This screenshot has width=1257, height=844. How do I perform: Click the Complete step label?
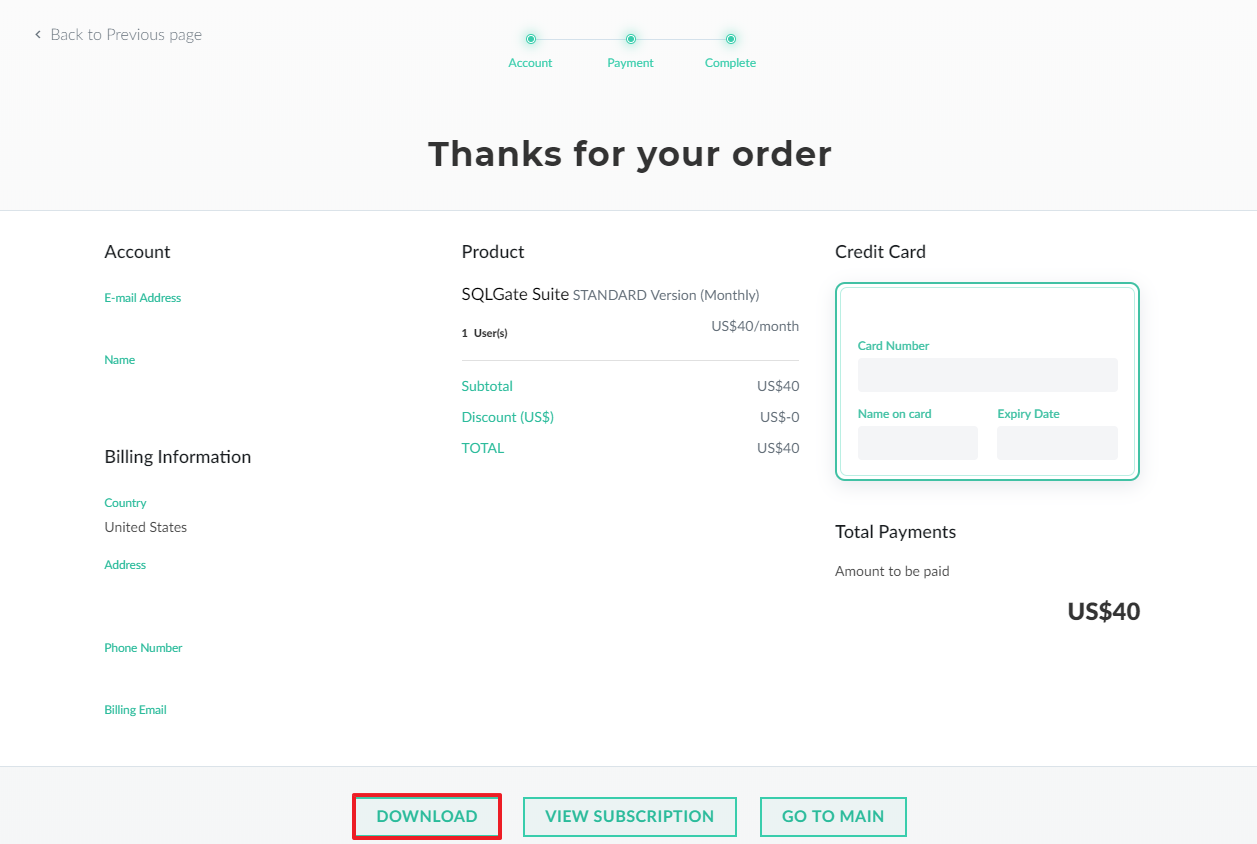[730, 63]
